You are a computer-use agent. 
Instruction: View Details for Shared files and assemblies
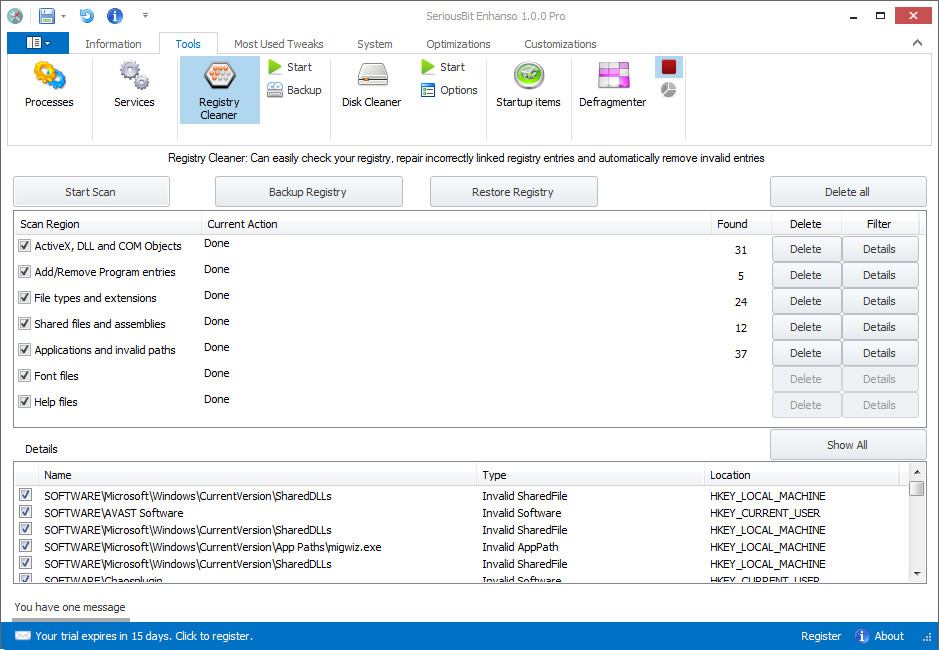pyautogui.click(x=880, y=327)
